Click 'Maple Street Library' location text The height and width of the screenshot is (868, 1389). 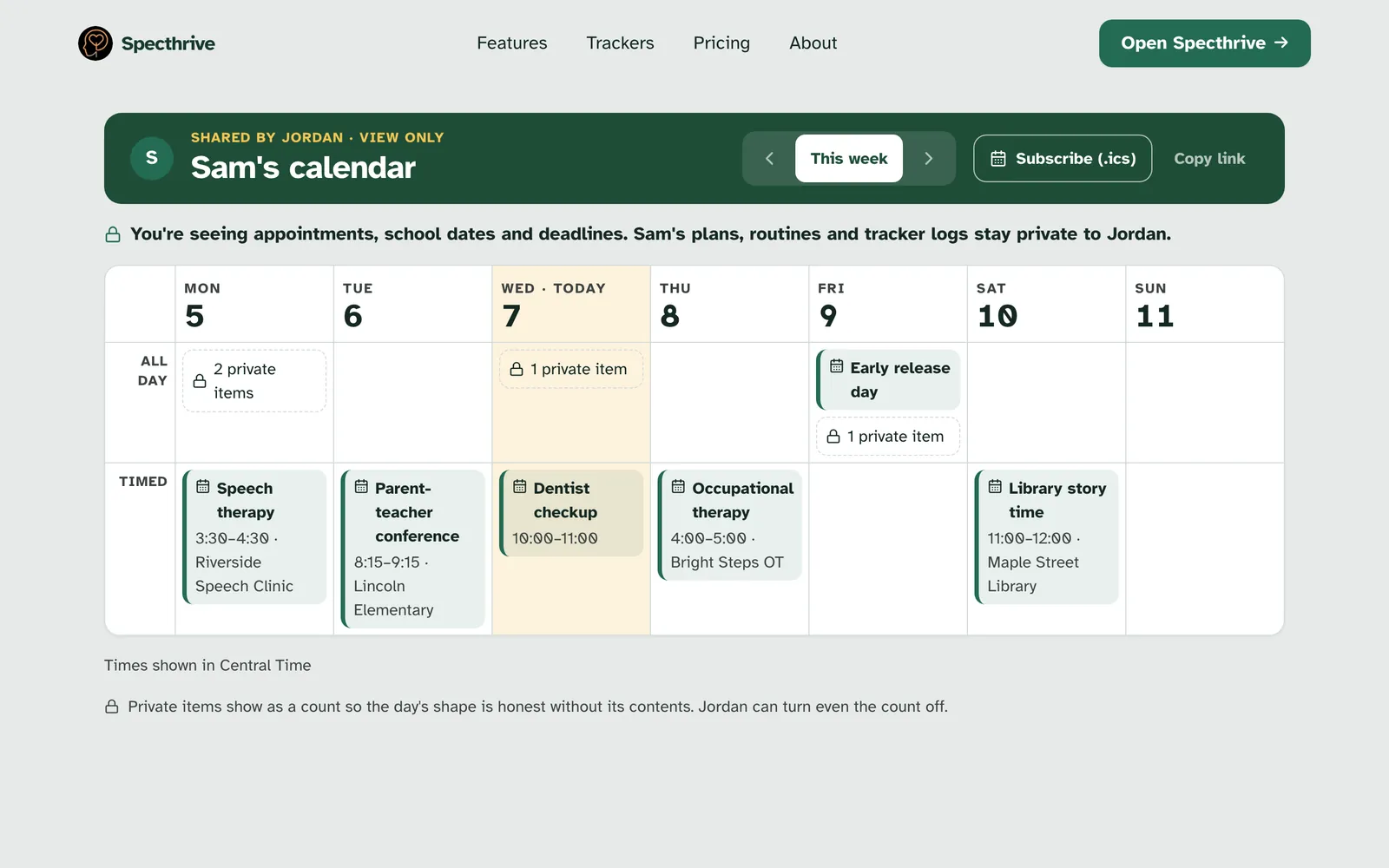coord(1033,575)
